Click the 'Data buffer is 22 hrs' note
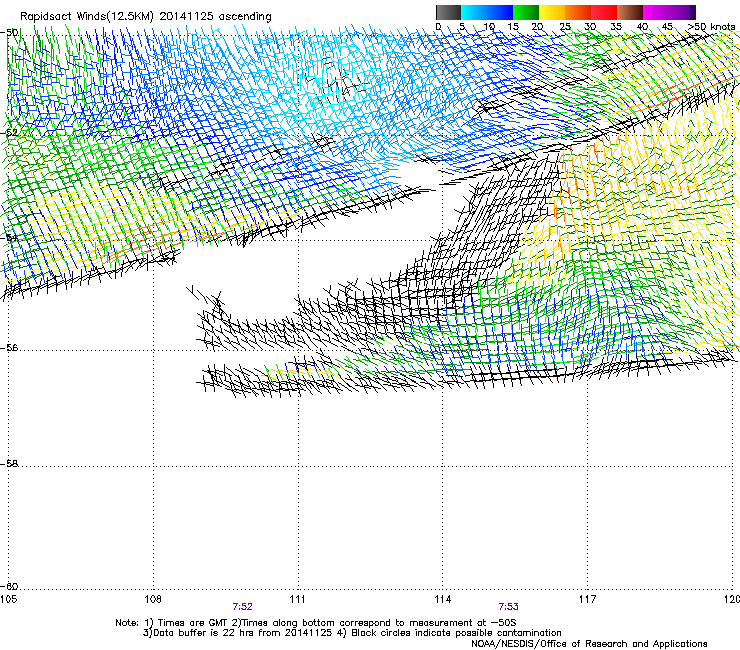 click(x=352, y=633)
